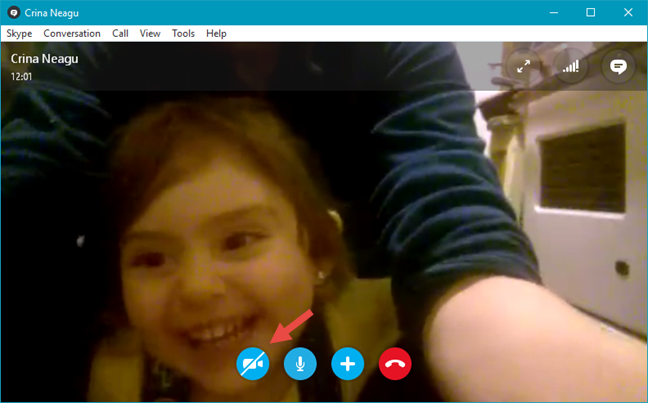Click the Skype logo in title bar
Image resolution: width=648 pixels, height=403 pixels.
coord(12,12)
